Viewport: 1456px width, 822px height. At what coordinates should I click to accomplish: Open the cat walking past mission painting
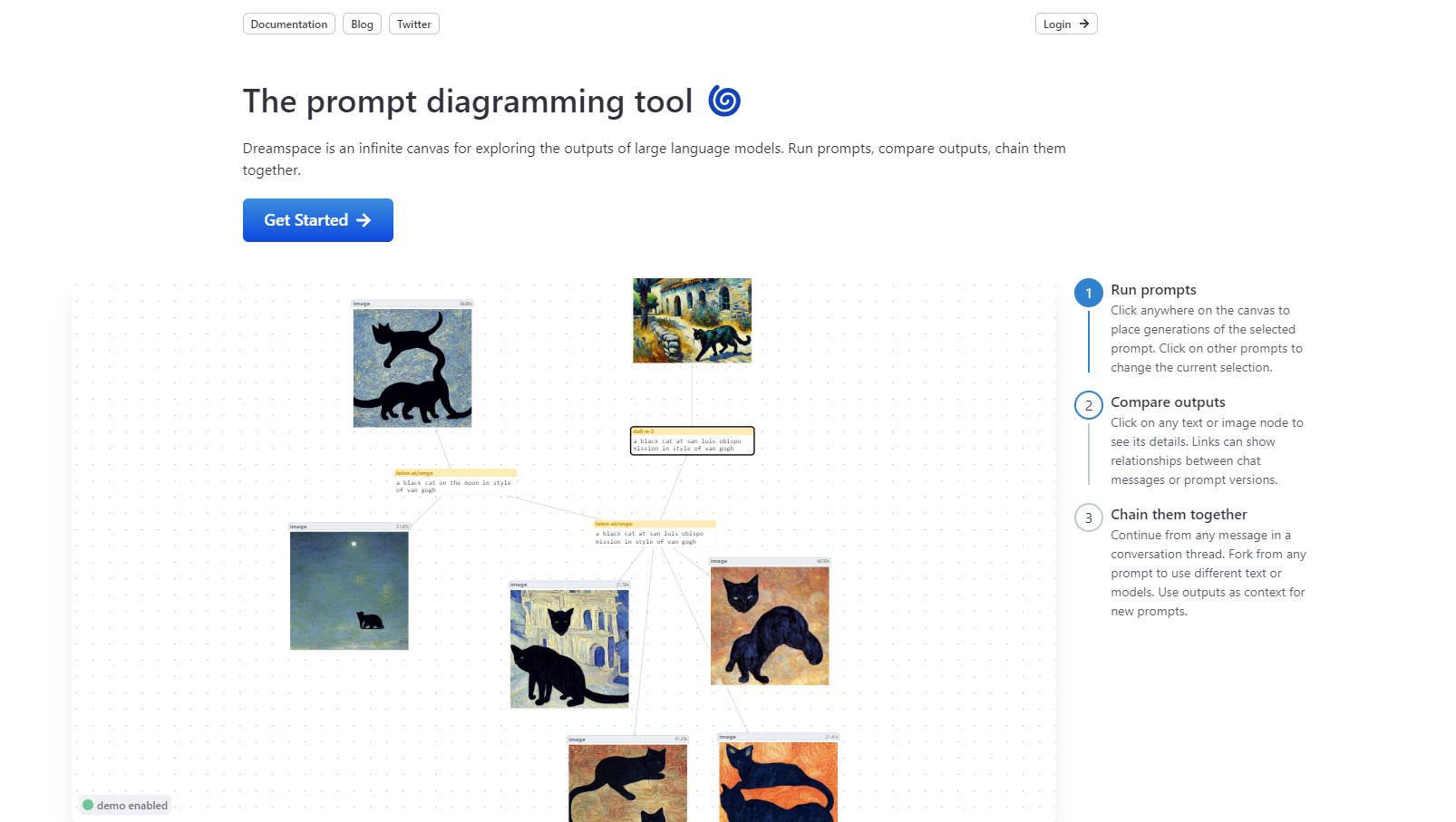pos(692,321)
